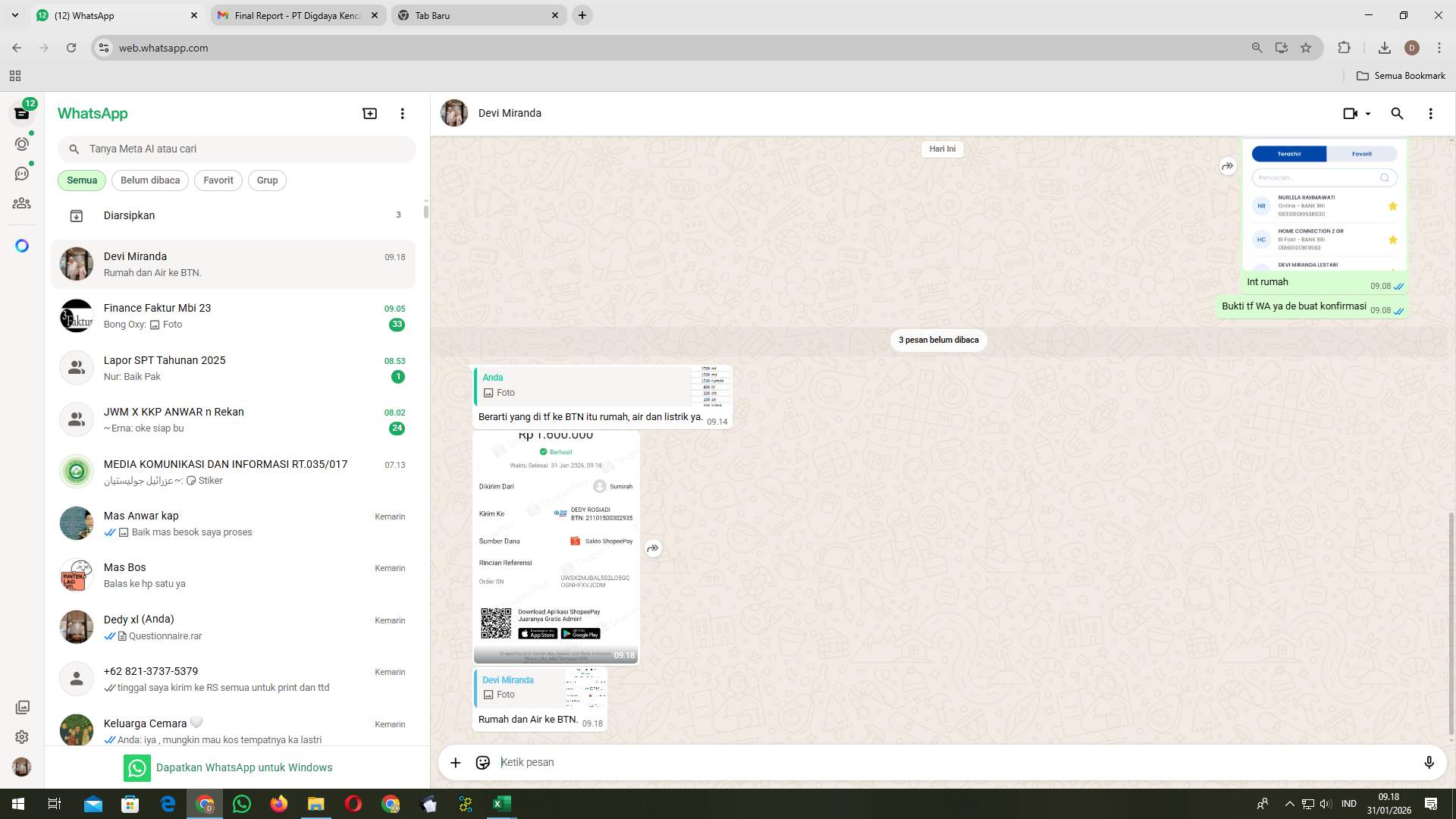Record a voice message
The image size is (1456, 819).
pyautogui.click(x=1429, y=762)
